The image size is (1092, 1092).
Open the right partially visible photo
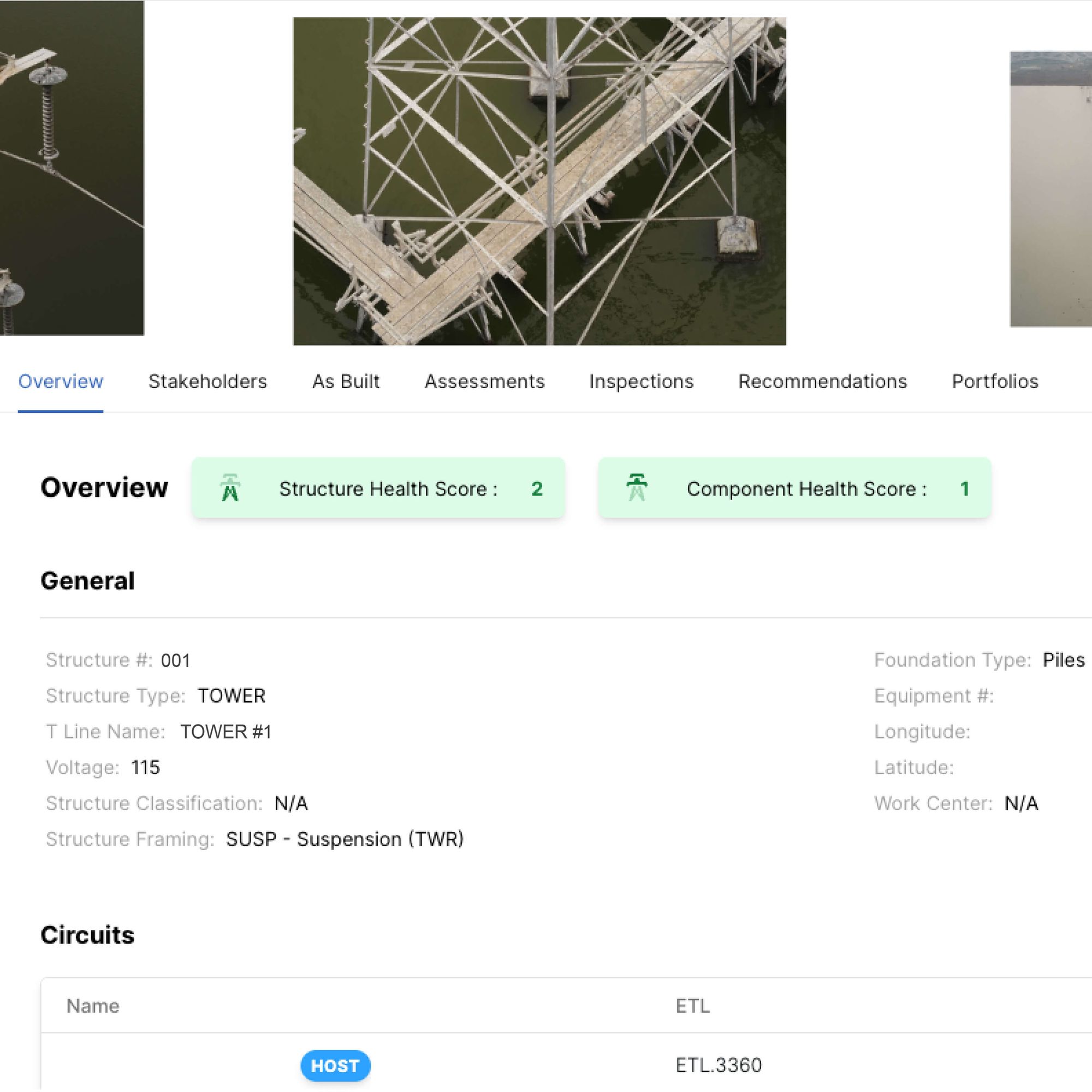pos(1051,189)
